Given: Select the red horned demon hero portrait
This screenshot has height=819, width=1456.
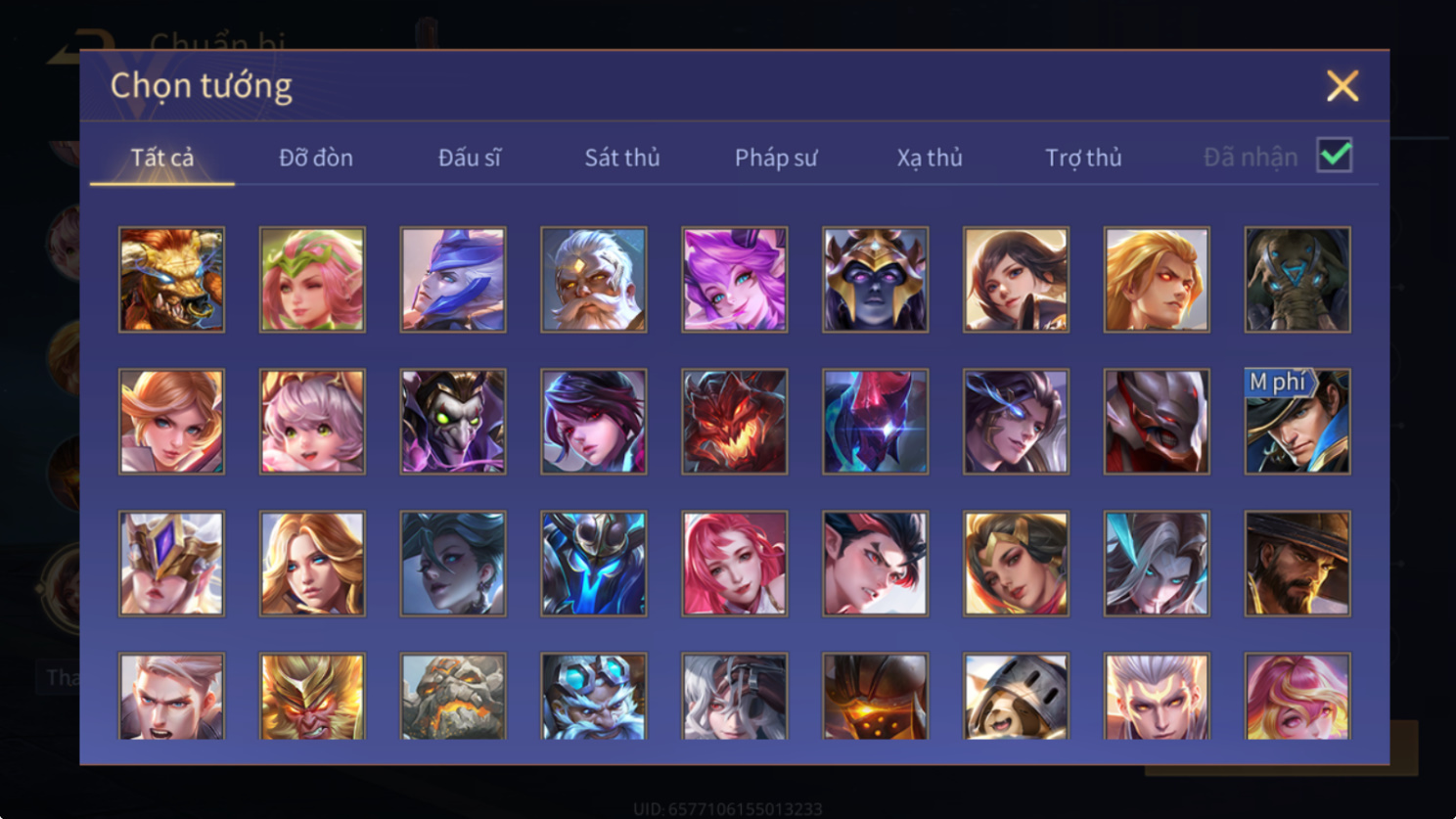Looking at the screenshot, I should pyautogui.click(x=734, y=422).
